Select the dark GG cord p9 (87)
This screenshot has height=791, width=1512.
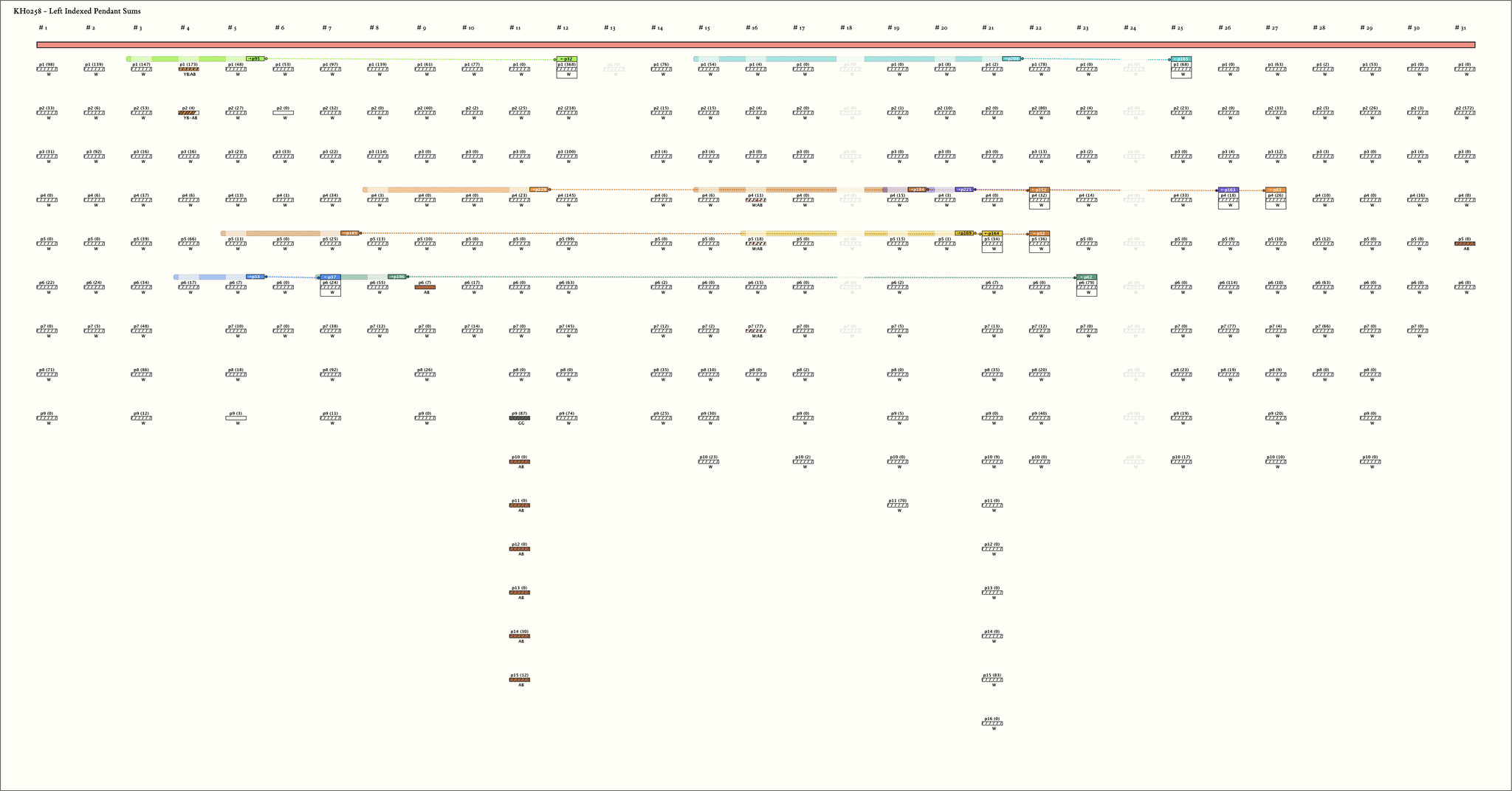point(520,418)
